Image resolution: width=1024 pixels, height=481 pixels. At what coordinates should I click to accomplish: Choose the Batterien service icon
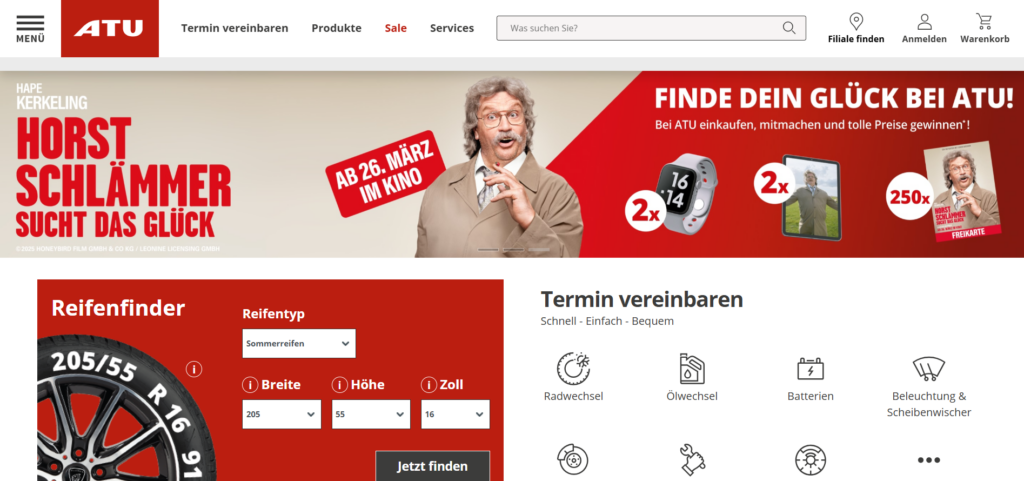coord(810,368)
